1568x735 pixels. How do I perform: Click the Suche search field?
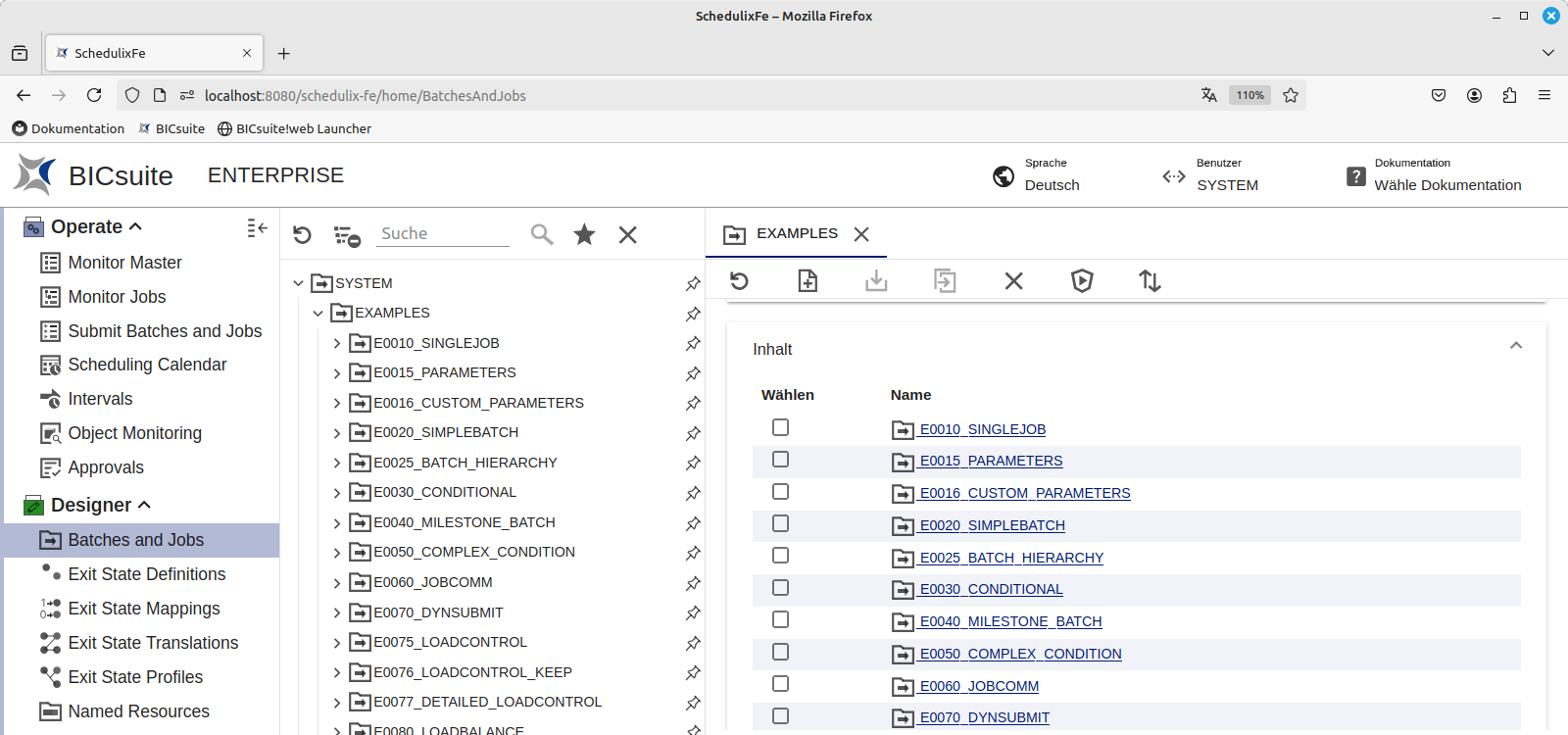point(444,233)
